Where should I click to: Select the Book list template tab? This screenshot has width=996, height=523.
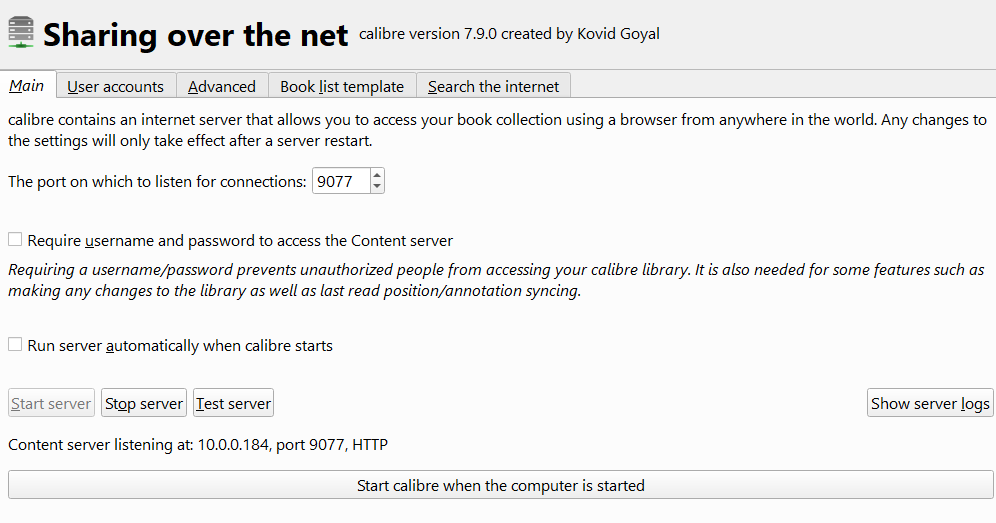pos(342,87)
